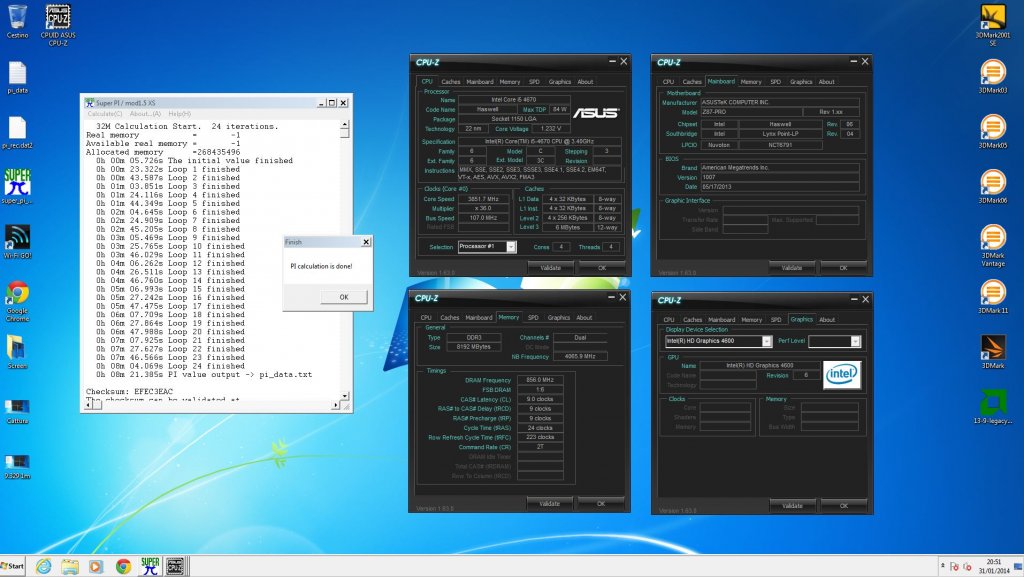Launch the 3DMark2001 SE desktop shortcut

[x=993, y=25]
